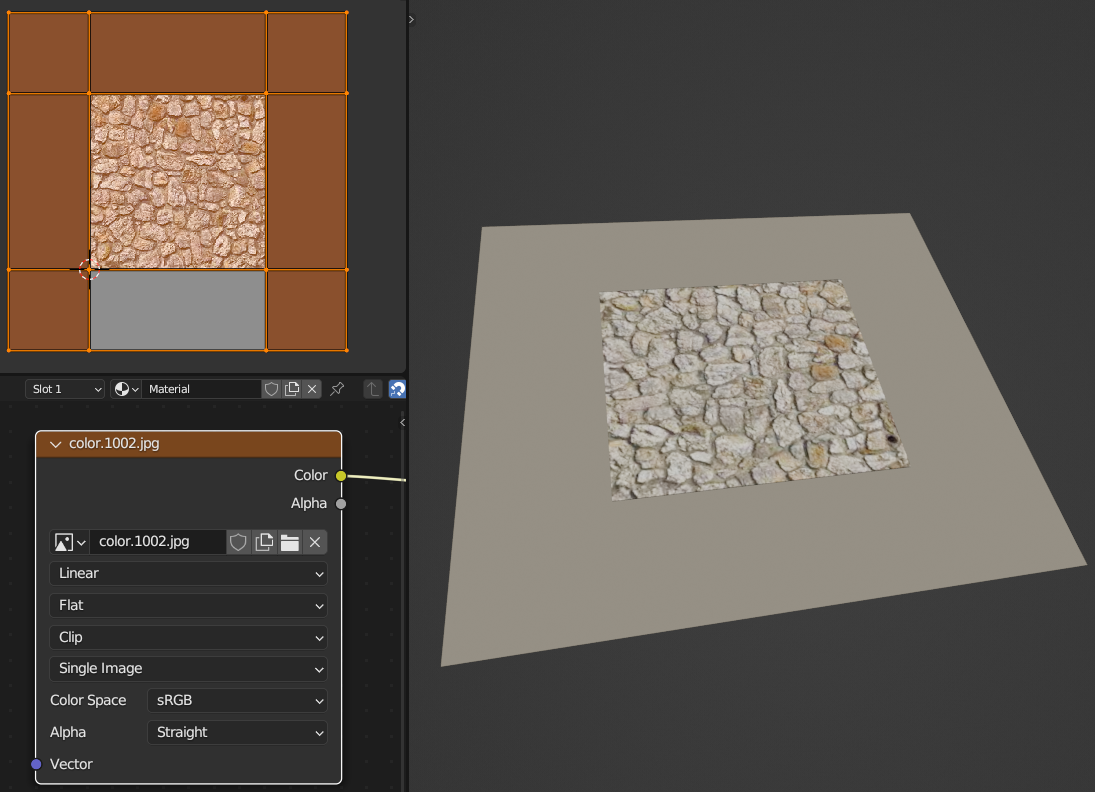This screenshot has width=1095, height=792.
Task: Open the Single Image source dropdown
Action: [189, 669]
